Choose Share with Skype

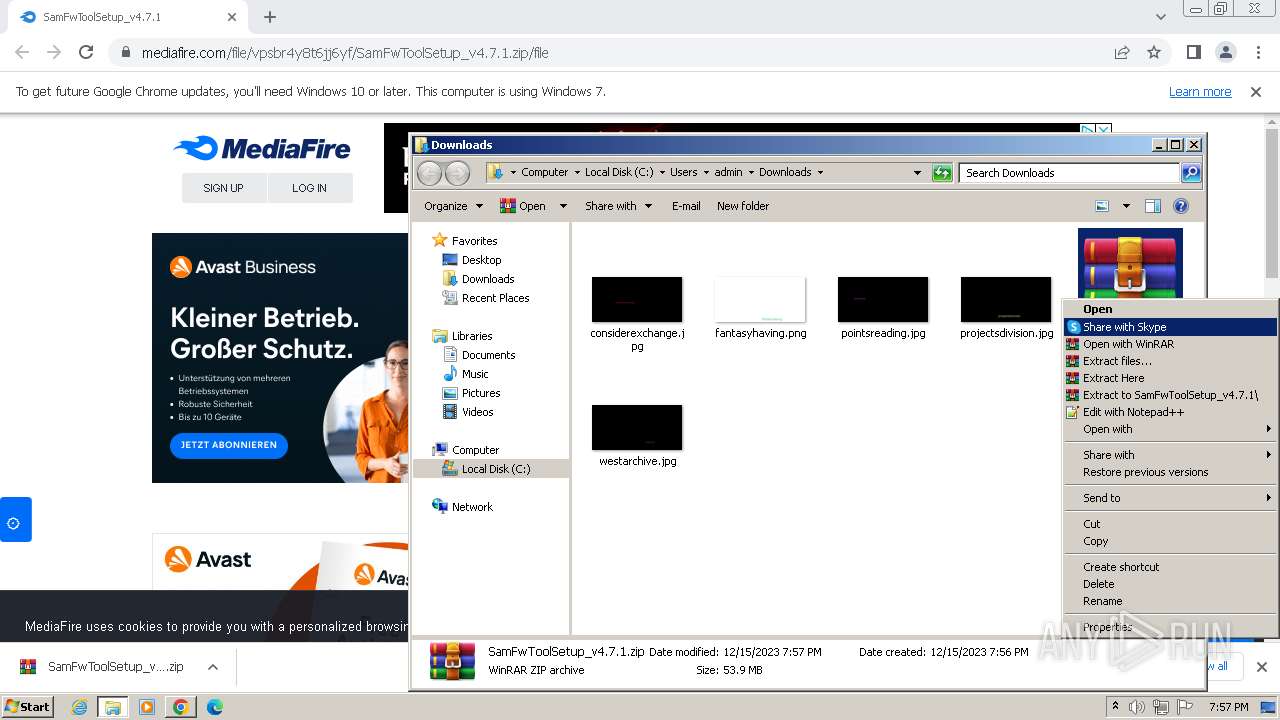click(x=1171, y=327)
